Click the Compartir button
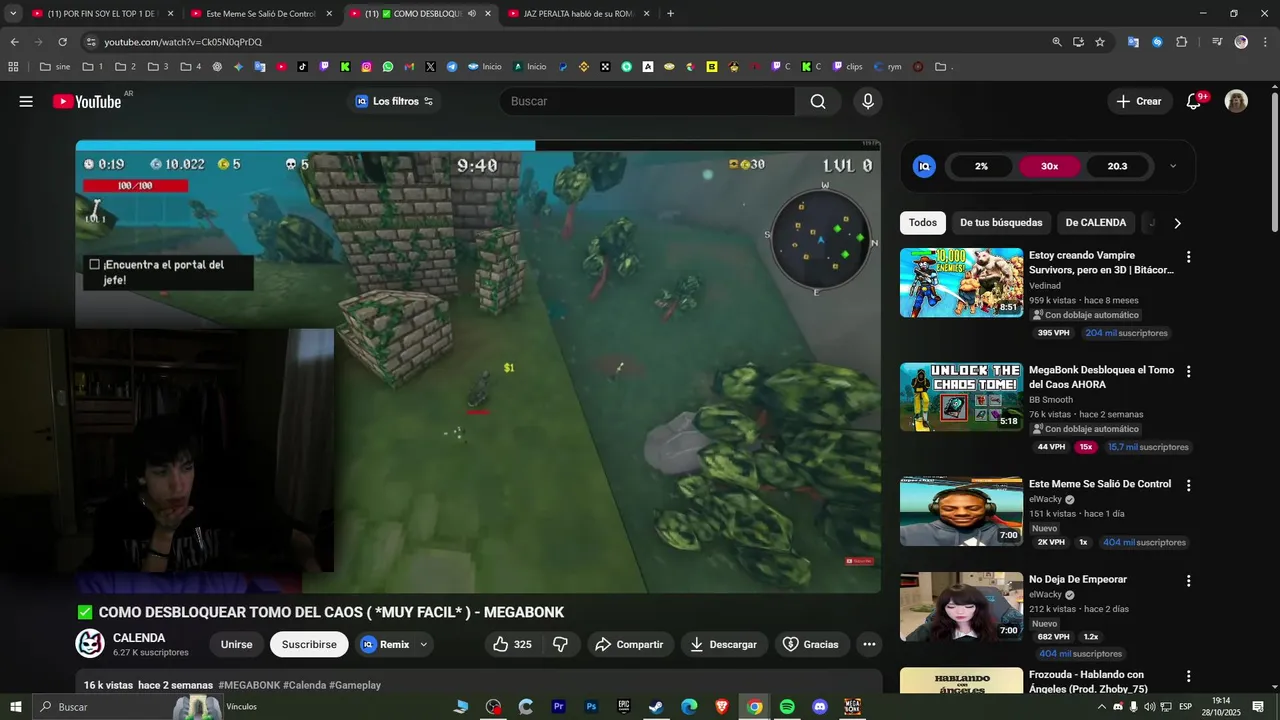Viewport: 1280px width, 720px height. coord(630,644)
